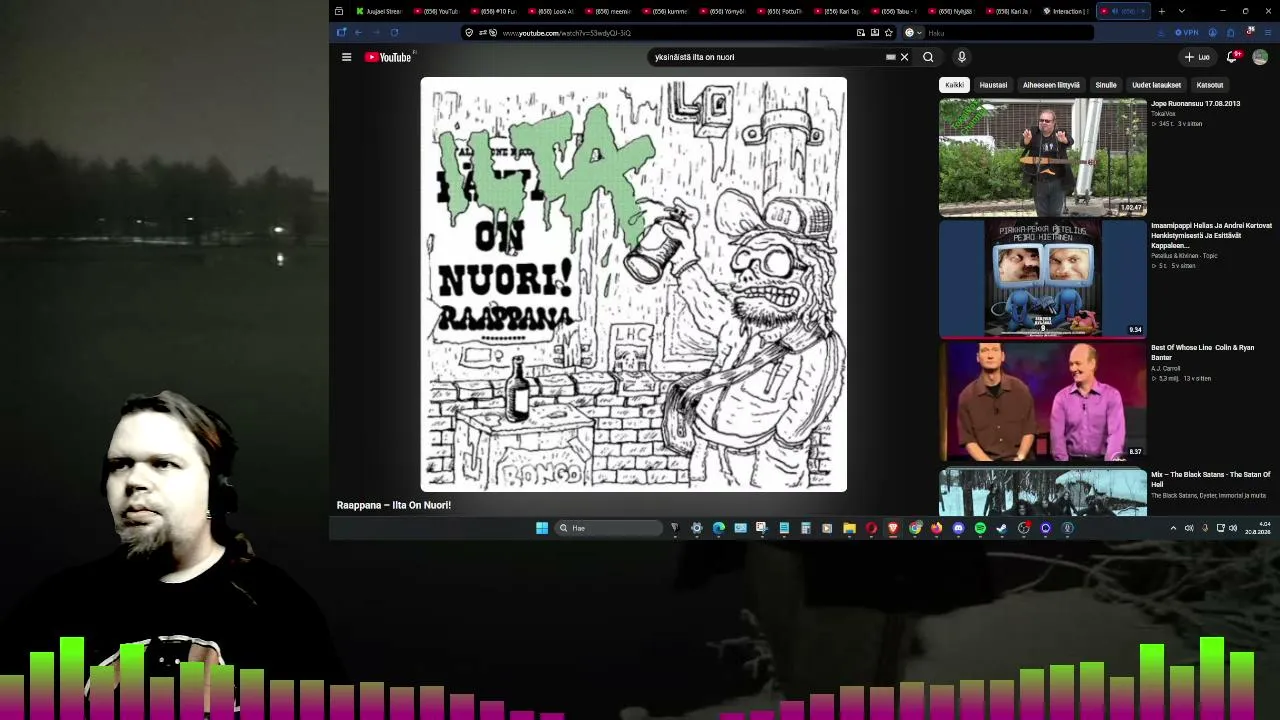Open the YouTube account avatar menu
Image resolution: width=1280 pixels, height=720 pixels.
click(x=1260, y=57)
